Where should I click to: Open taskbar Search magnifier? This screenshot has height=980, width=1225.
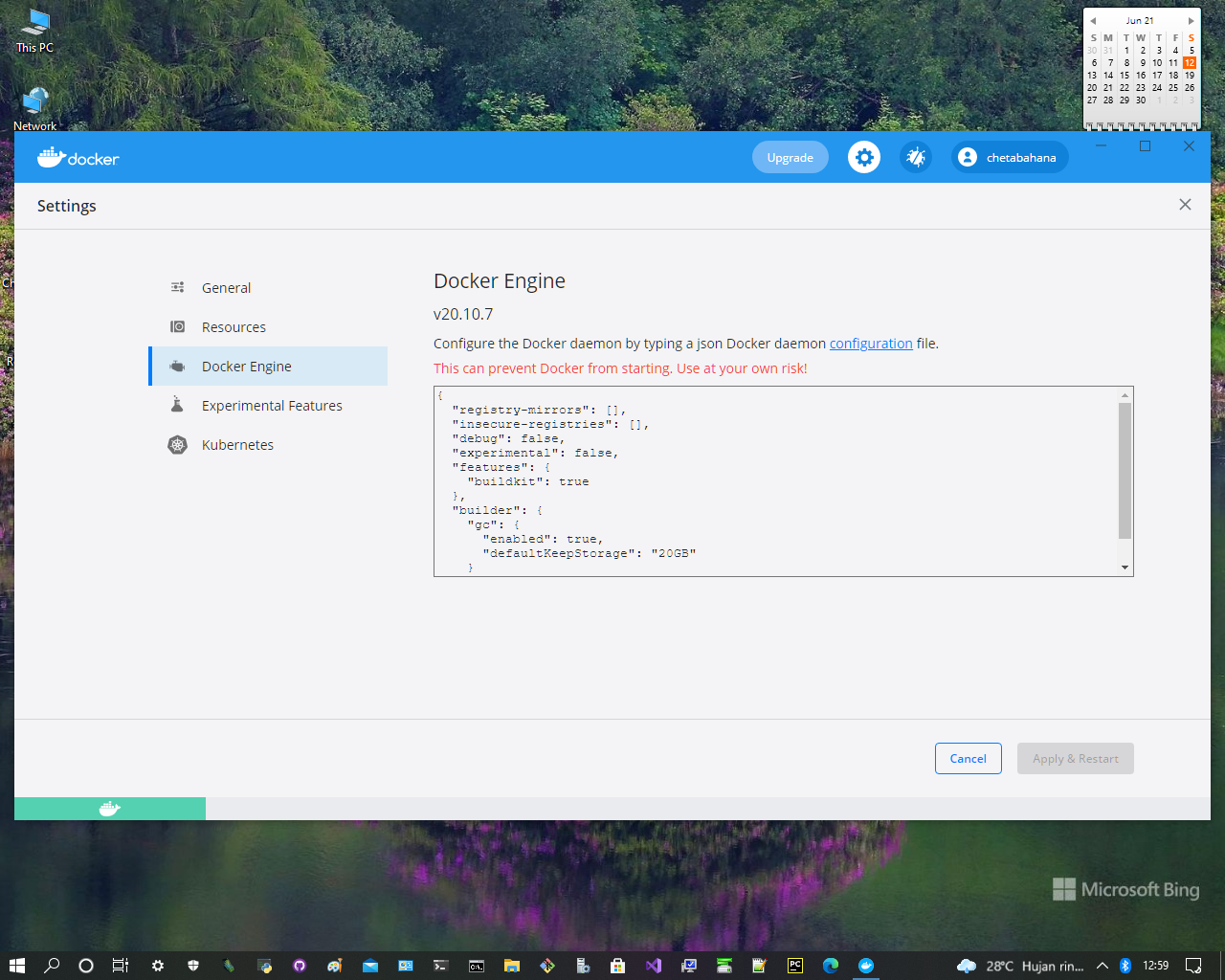point(52,966)
